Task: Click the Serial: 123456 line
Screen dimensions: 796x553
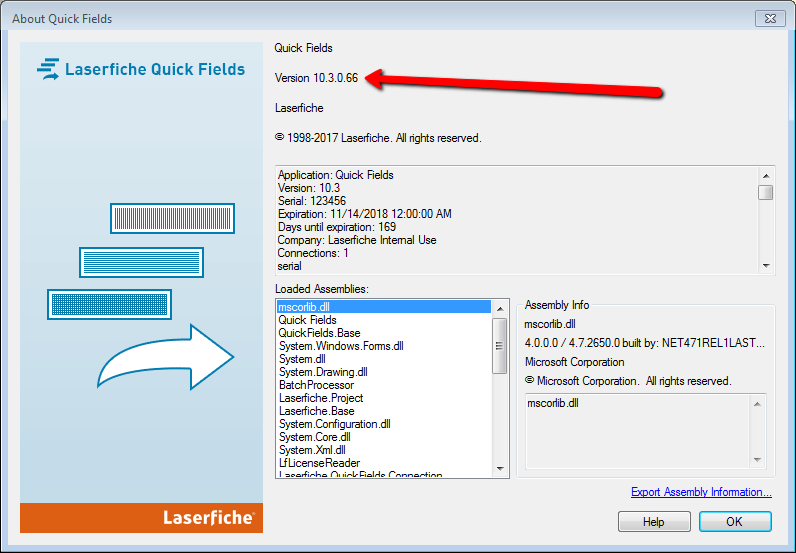Action: coord(312,201)
